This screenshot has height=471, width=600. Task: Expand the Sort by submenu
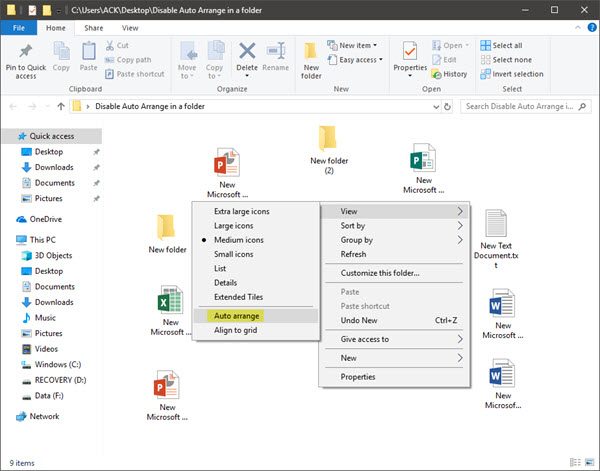click(394, 226)
